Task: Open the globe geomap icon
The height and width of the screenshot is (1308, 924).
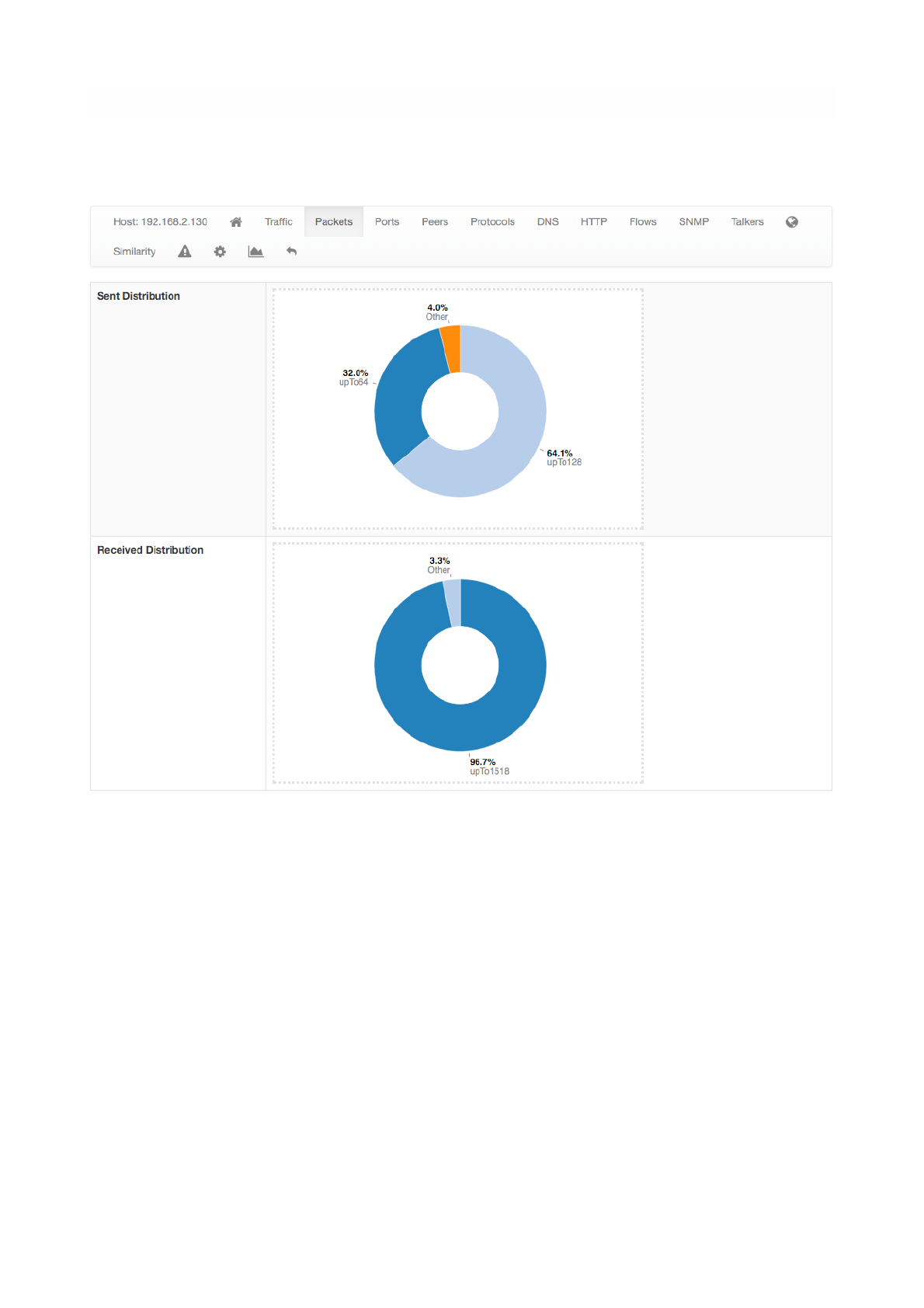Action: 792,222
